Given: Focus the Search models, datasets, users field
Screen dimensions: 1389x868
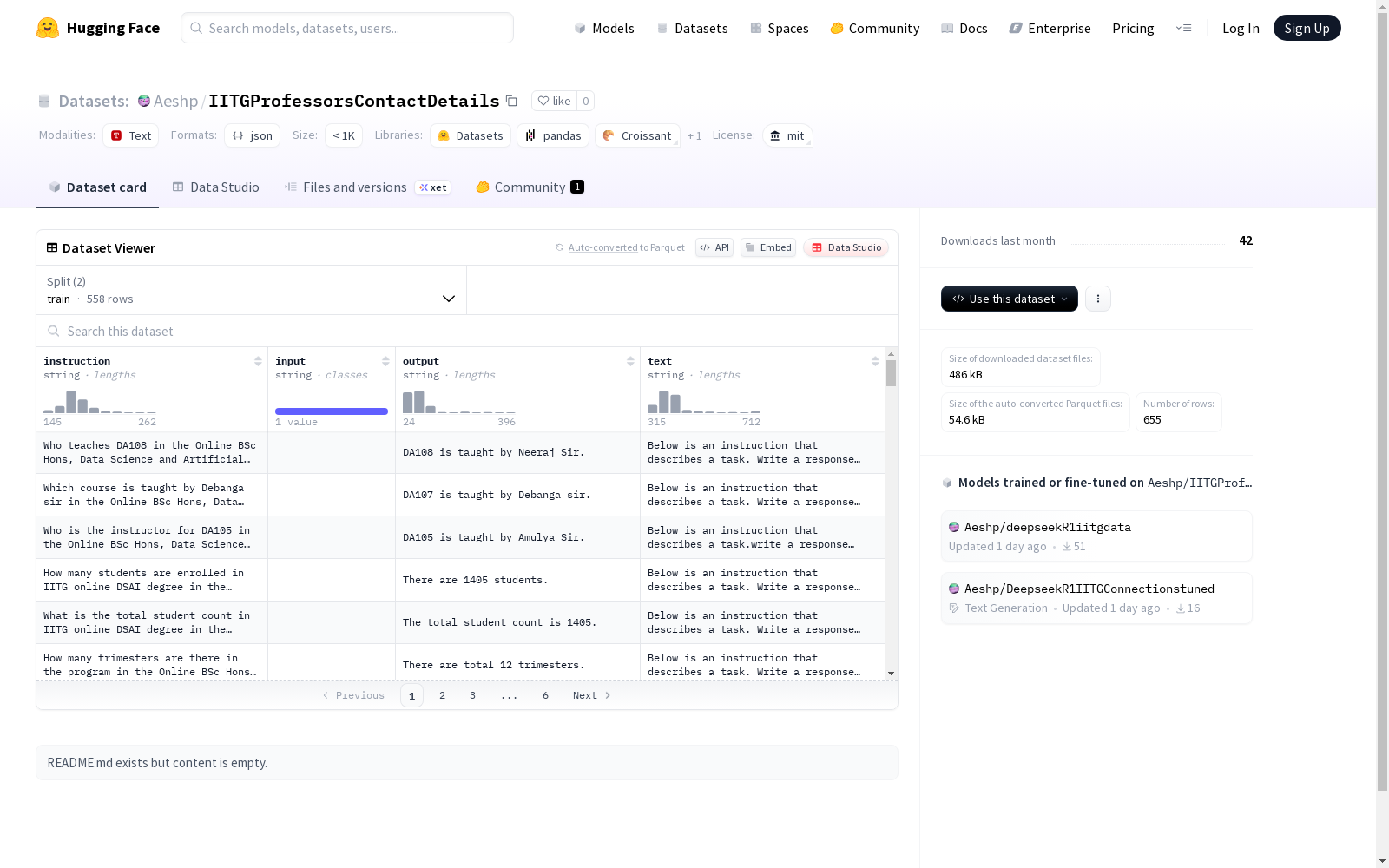Looking at the screenshot, I should (347, 28).
